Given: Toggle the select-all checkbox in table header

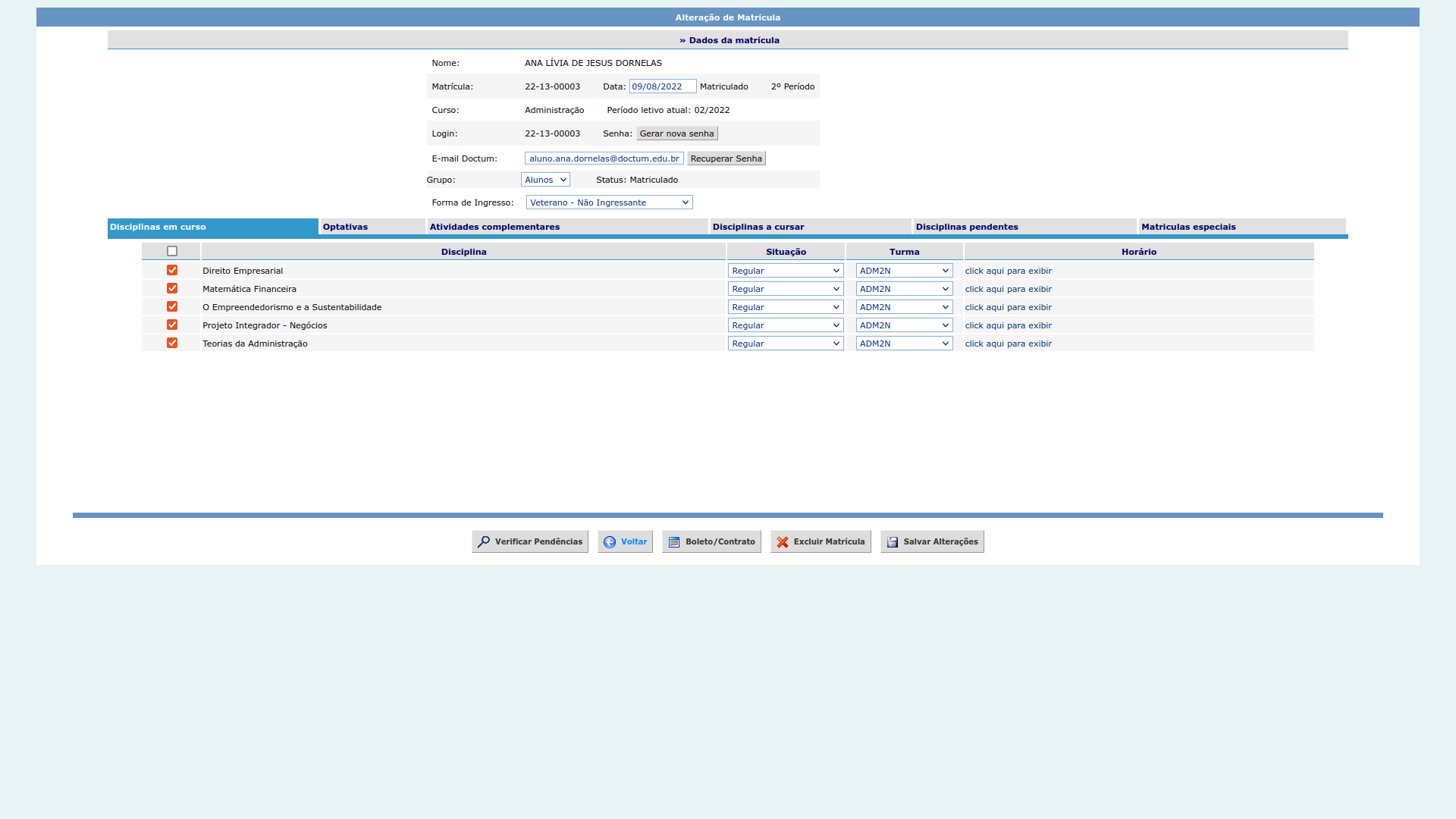Looking at the screenshot, I should [x=172, y=252].
